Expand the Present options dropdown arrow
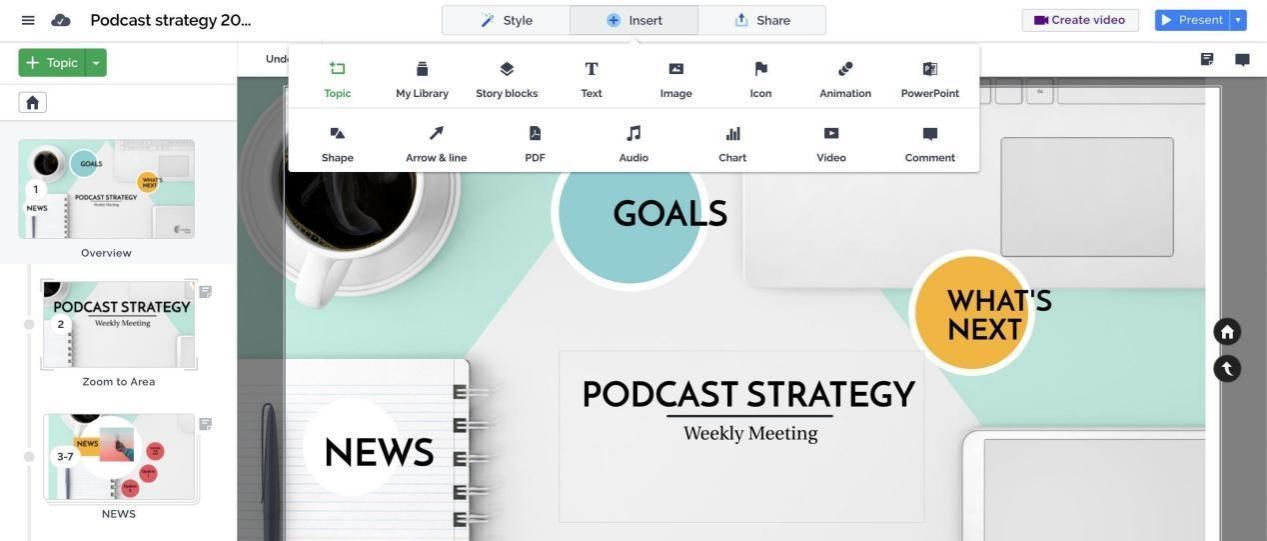Screen dimensions: 1267x541 pos(1239,20)
